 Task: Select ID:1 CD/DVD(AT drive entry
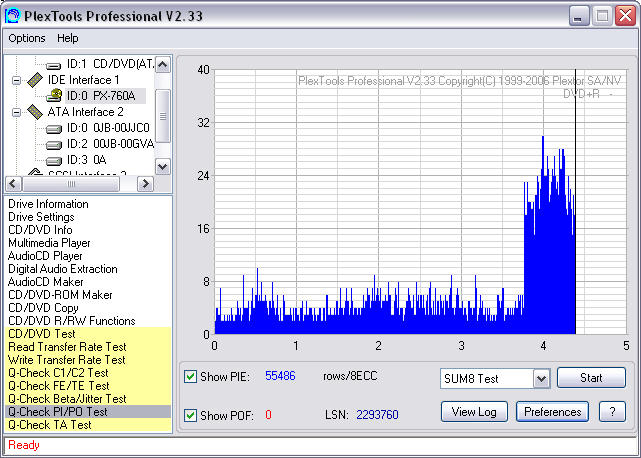click(x=110, y=64)
